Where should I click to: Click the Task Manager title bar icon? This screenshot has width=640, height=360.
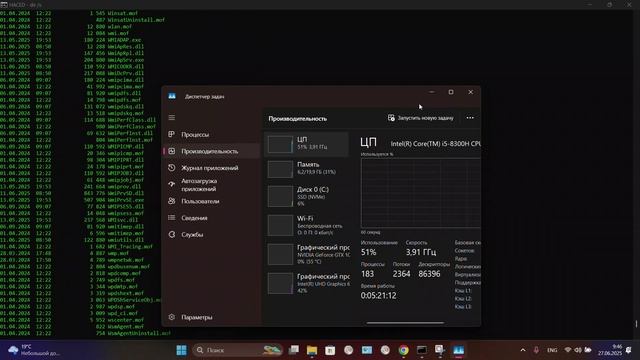tap(172, 96)
